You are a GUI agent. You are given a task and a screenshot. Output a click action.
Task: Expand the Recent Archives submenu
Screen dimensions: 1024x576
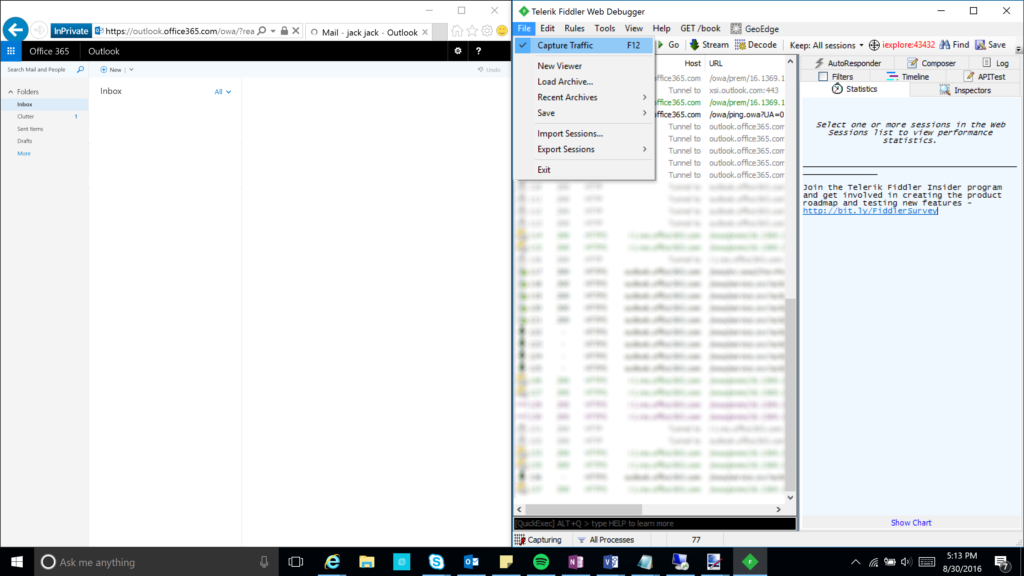[565, 97]
